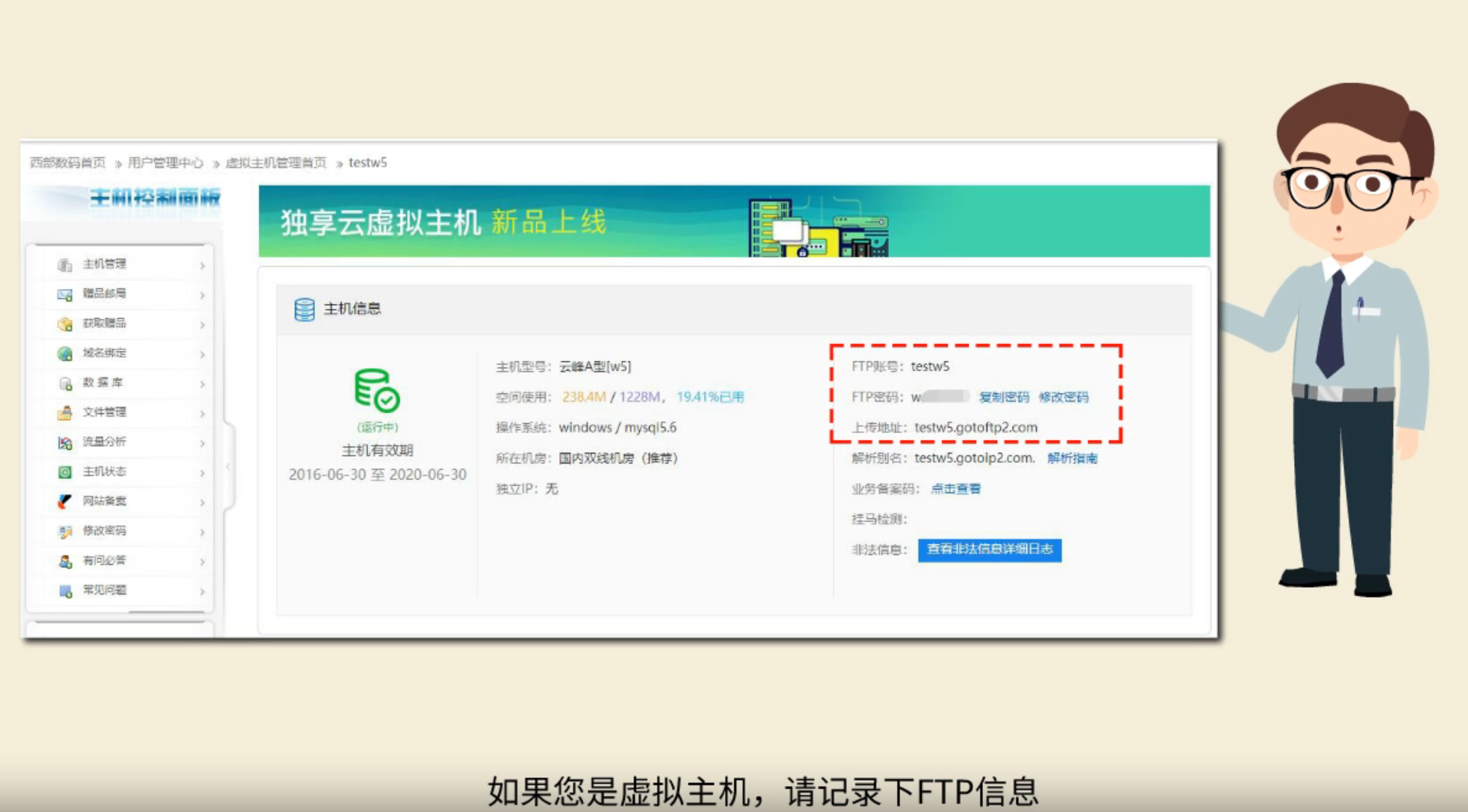Click the 域名绑定 globe icon
The height and width of the screenshot is (812, 1468).
coord(64,354)
